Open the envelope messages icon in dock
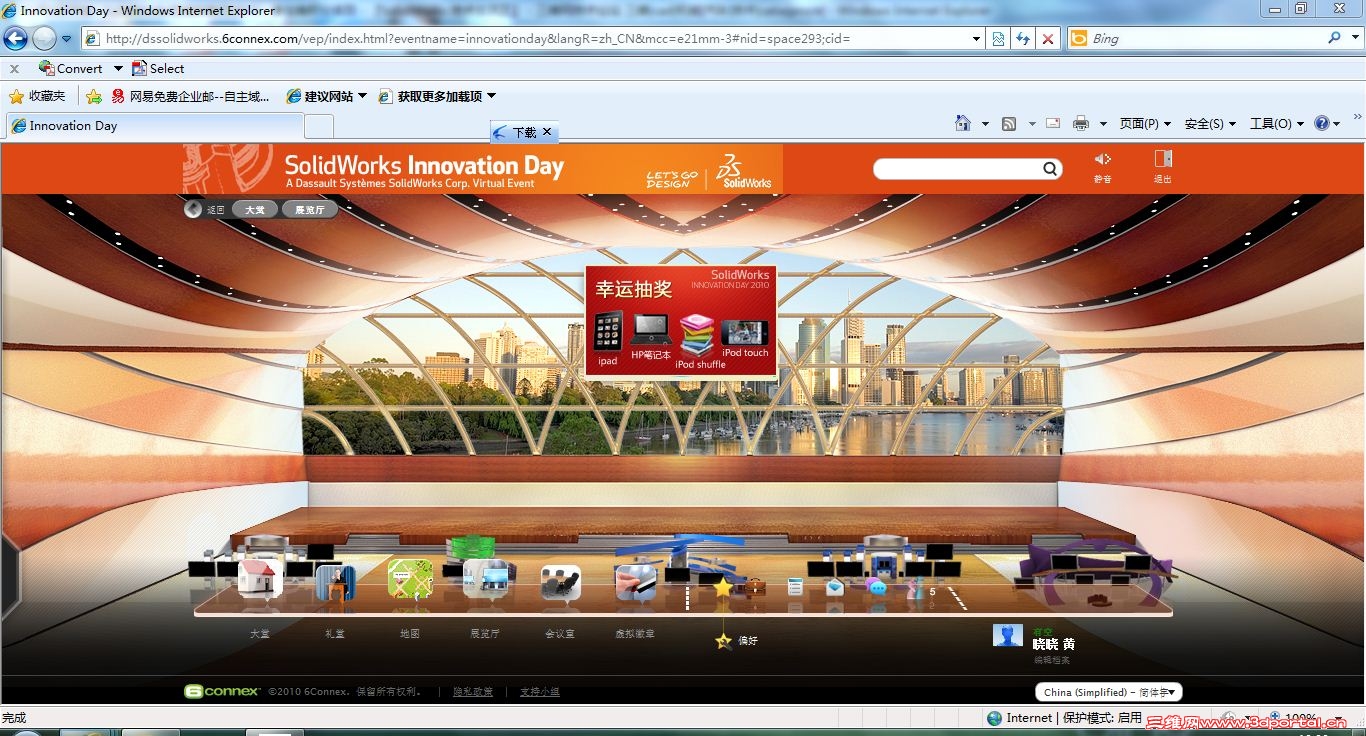Image resolution: width=1366 pixels, height=736 pixels. tap(835, 588)
